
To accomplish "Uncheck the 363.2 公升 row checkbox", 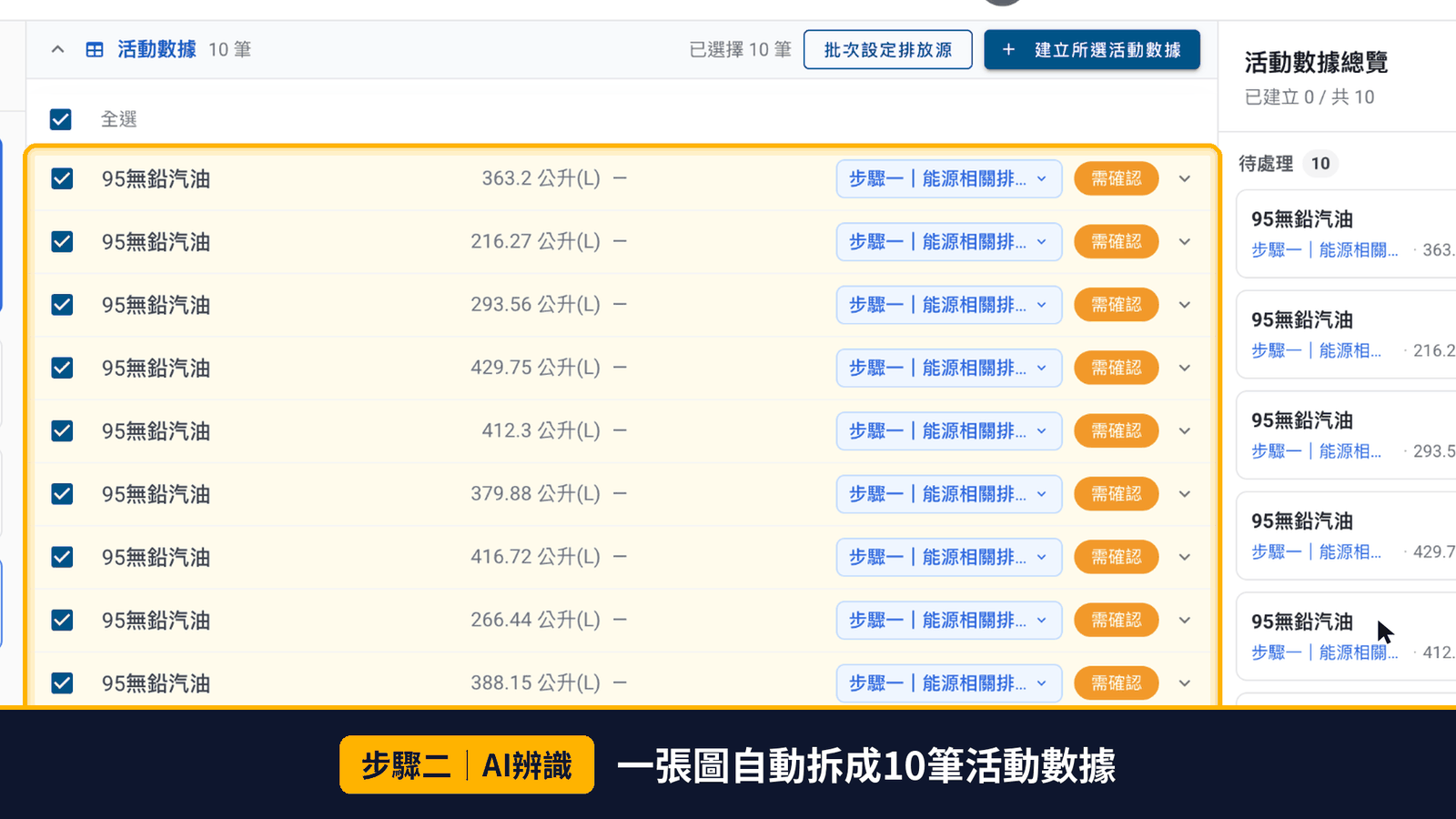I will tap(62, 178).
